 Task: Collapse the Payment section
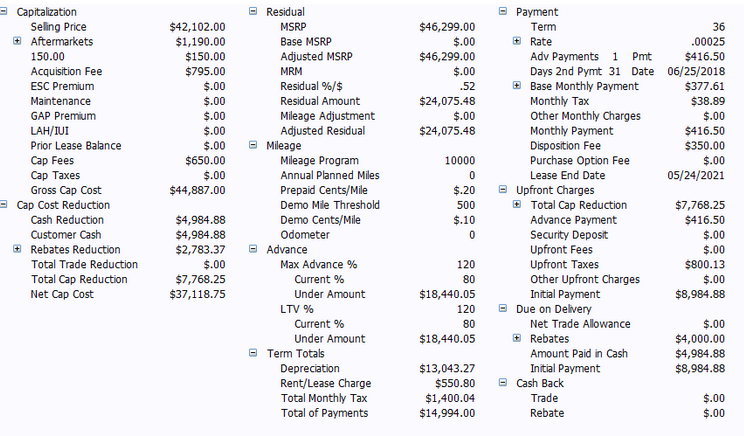503,11
